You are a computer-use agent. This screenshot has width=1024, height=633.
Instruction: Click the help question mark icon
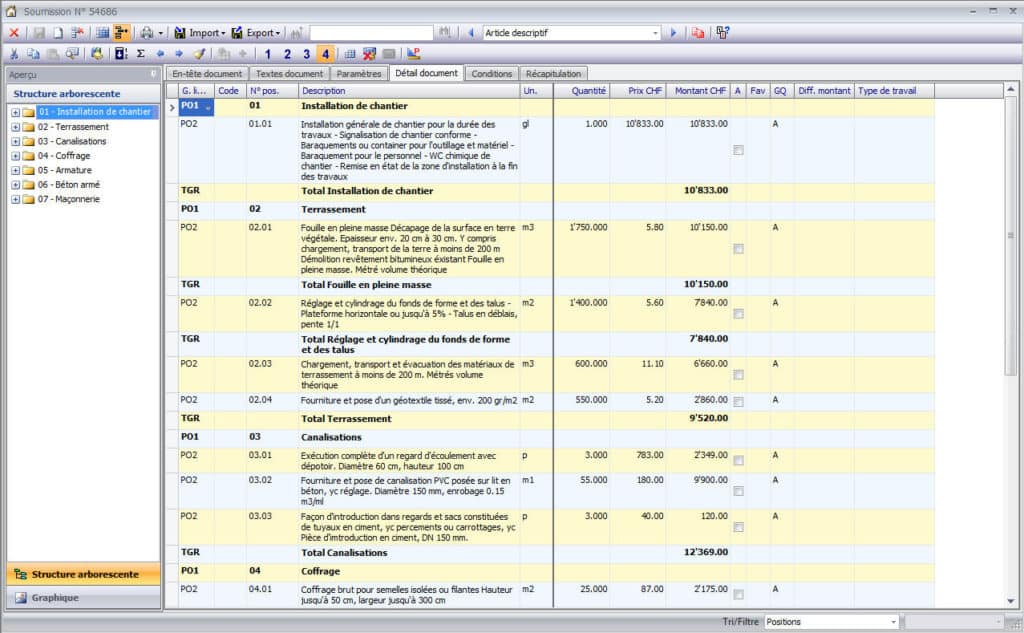point(722,33)
